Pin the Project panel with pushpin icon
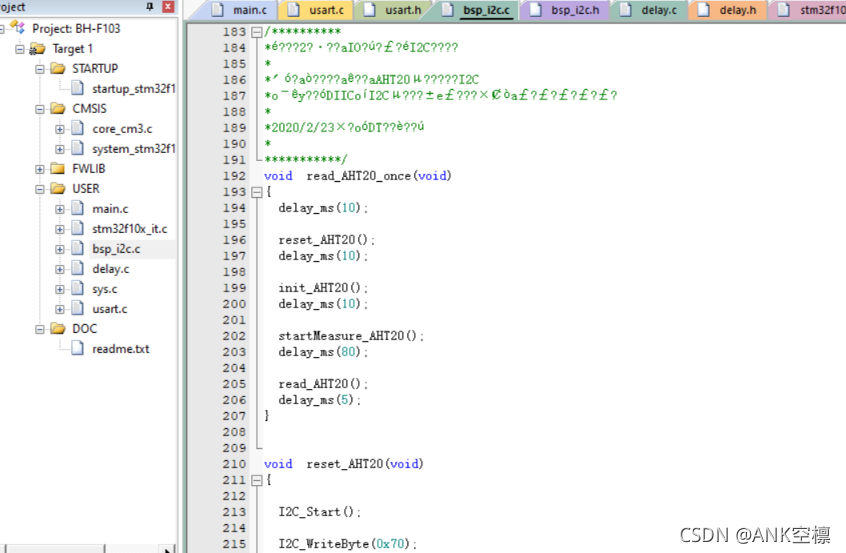Viewport: 846px width, 553px height. pos(150,6)
